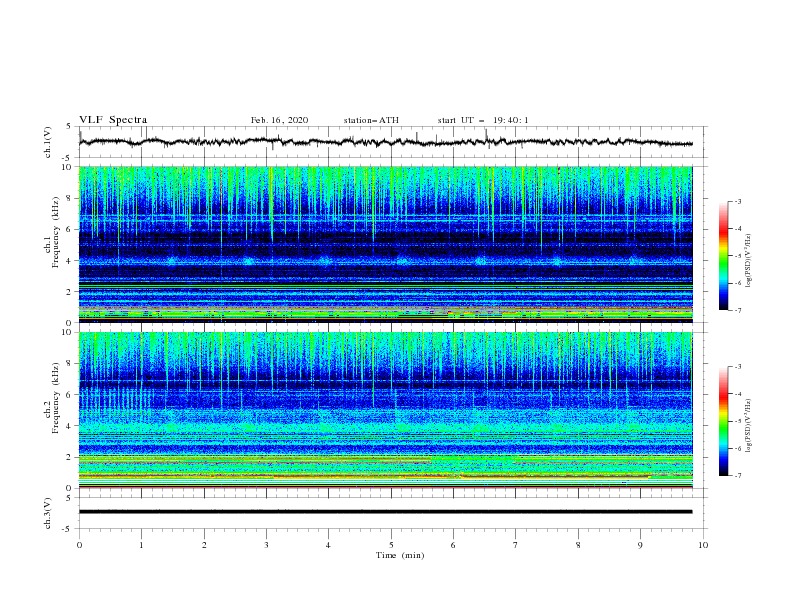The image size is (792, 612).
Task: Click the "Time (min)" x-axis label
Action: 400,555
